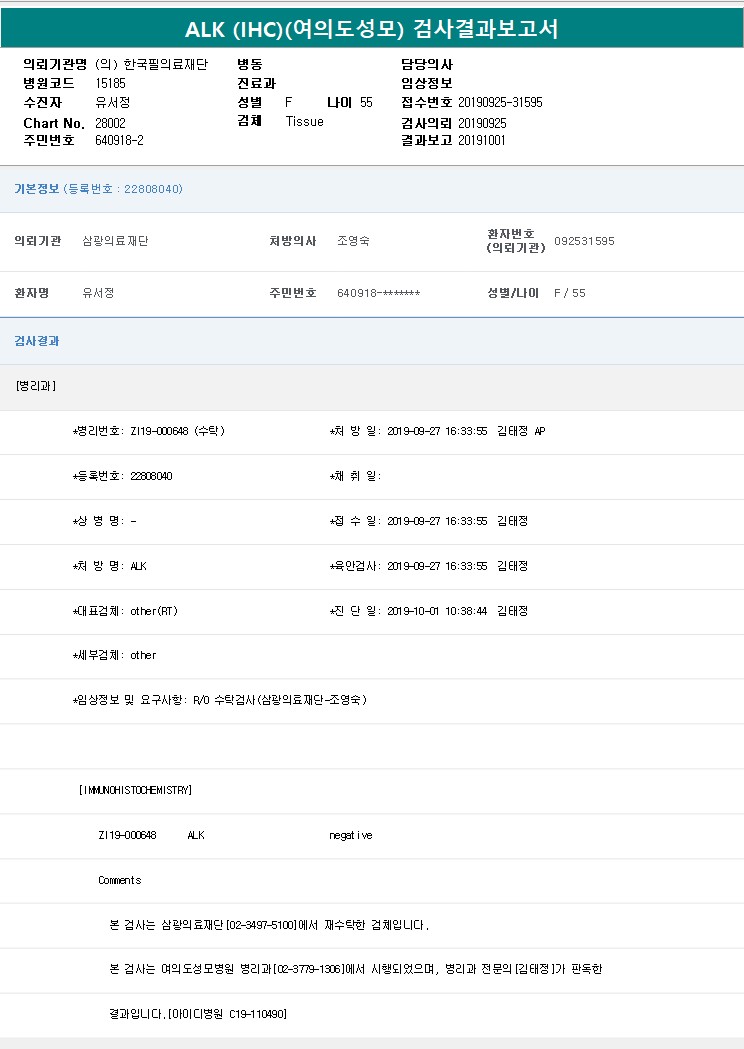Screen dimensions: 744x1049
Task: Click the 결과보고 date 20191001
Action: 482,140
